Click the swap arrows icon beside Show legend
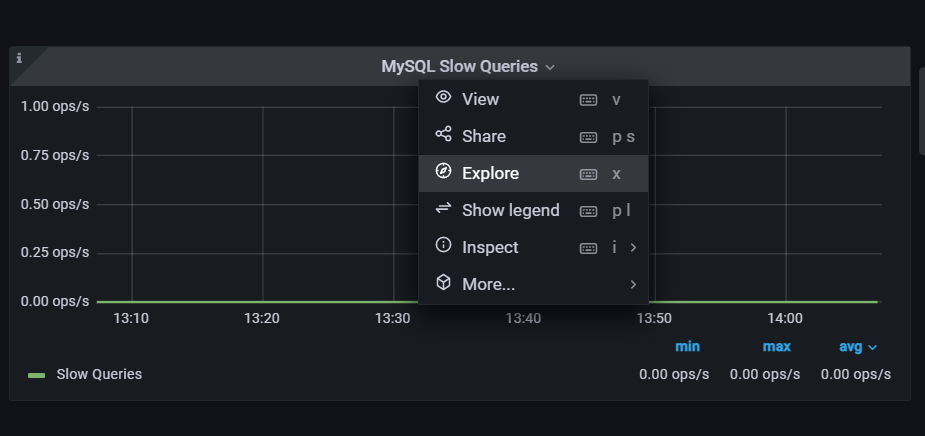925x436 pixels. click(x=443, y=208)
